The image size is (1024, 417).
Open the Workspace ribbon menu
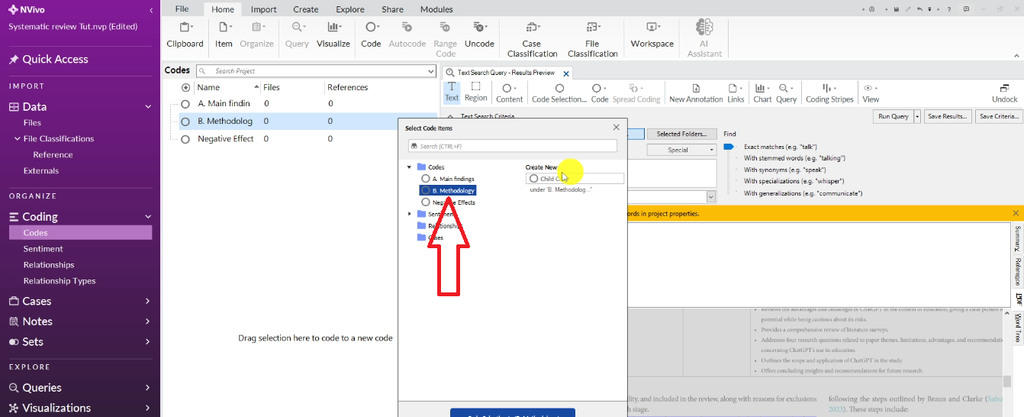click(652, 35)
